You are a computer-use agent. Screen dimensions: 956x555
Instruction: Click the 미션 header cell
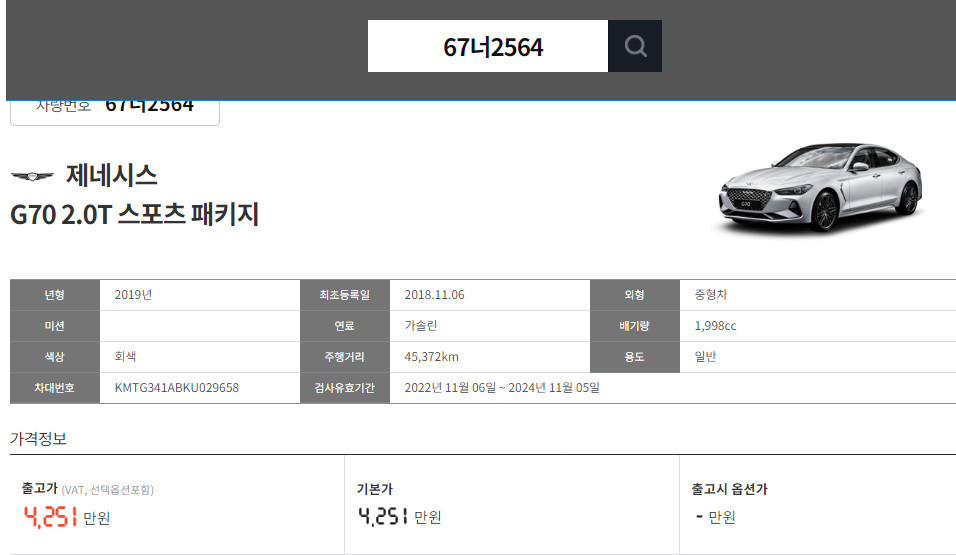55,326
